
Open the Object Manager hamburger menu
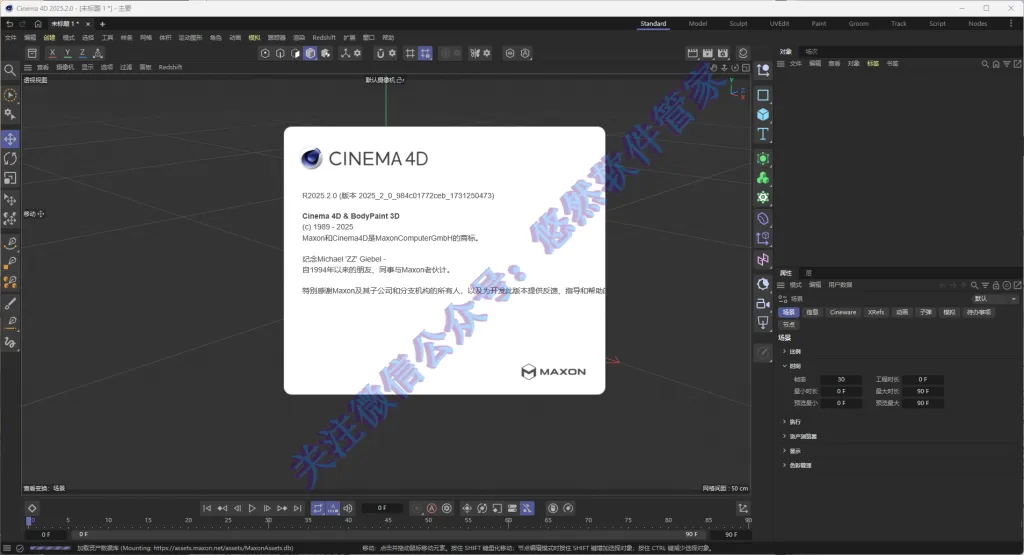[x=780, y=64]
